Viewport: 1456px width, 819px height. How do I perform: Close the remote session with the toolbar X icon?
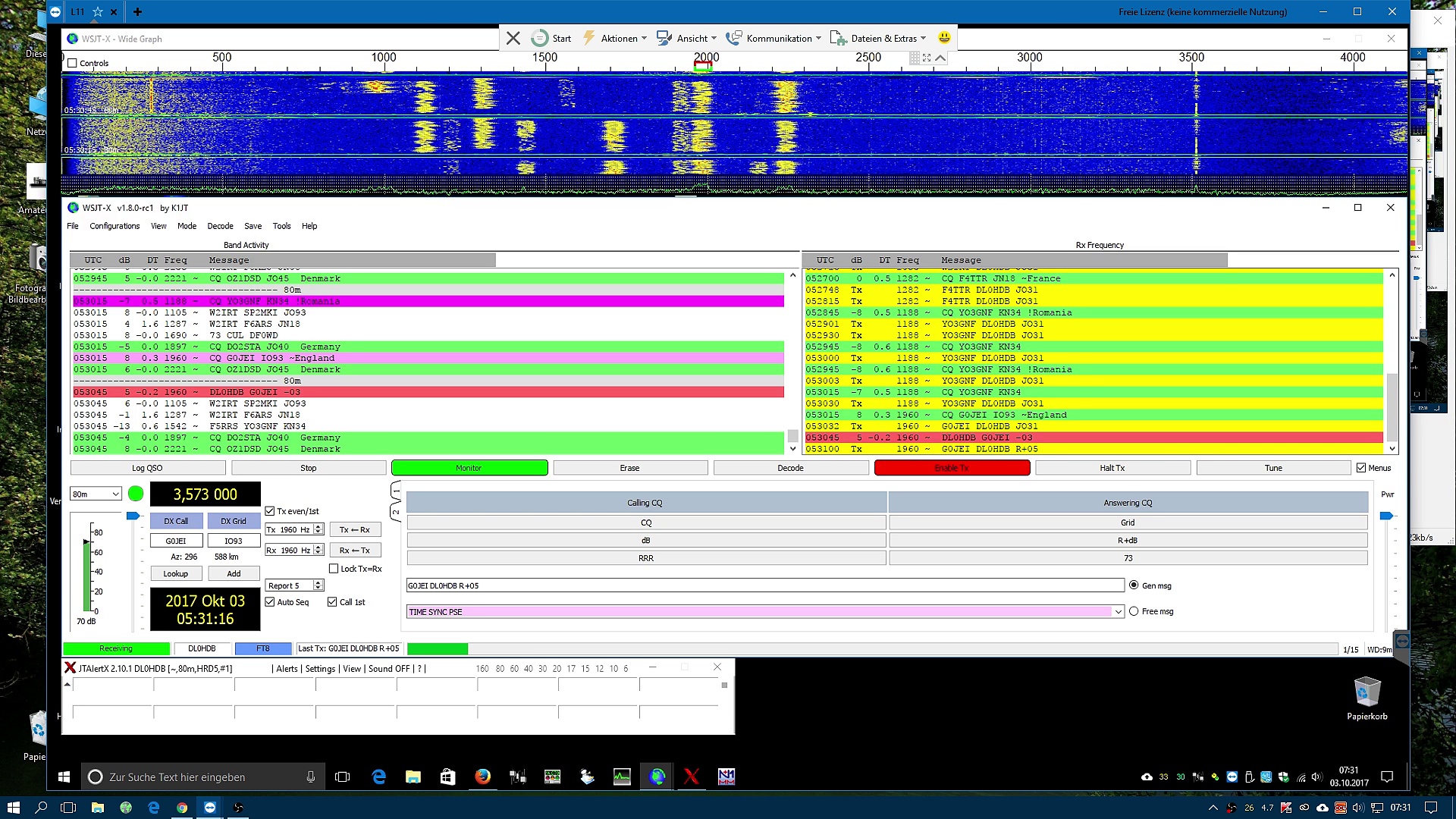tap(513, 38)
